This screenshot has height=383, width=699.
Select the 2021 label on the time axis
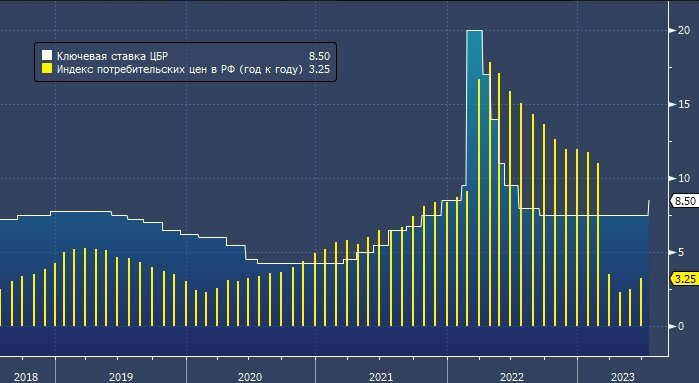[x=381, y=377]
